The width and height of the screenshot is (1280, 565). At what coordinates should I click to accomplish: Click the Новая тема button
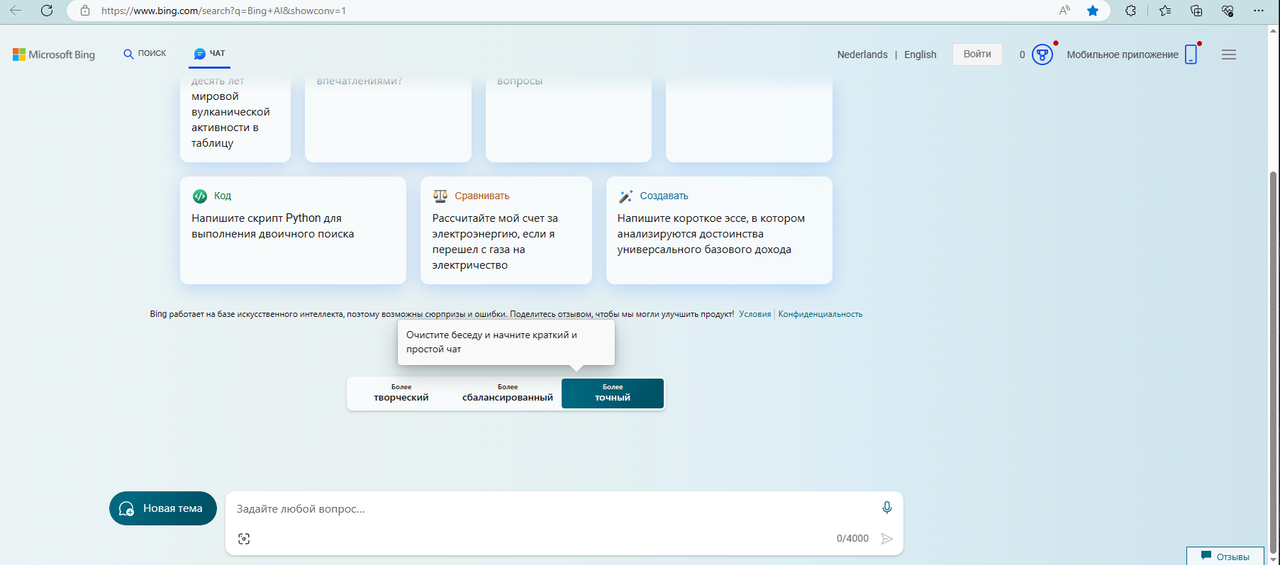tap(163, 508)
